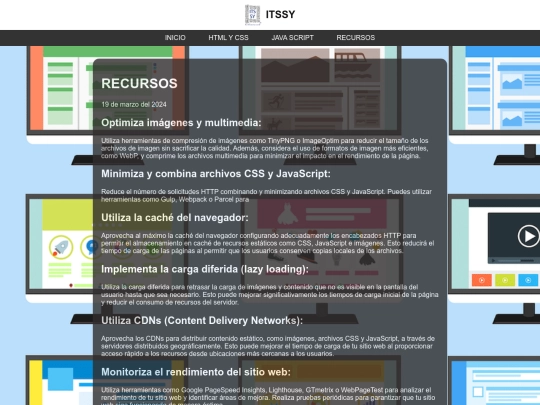
Task: Click the date 19 de marzo del 2024
Action: 134,104
